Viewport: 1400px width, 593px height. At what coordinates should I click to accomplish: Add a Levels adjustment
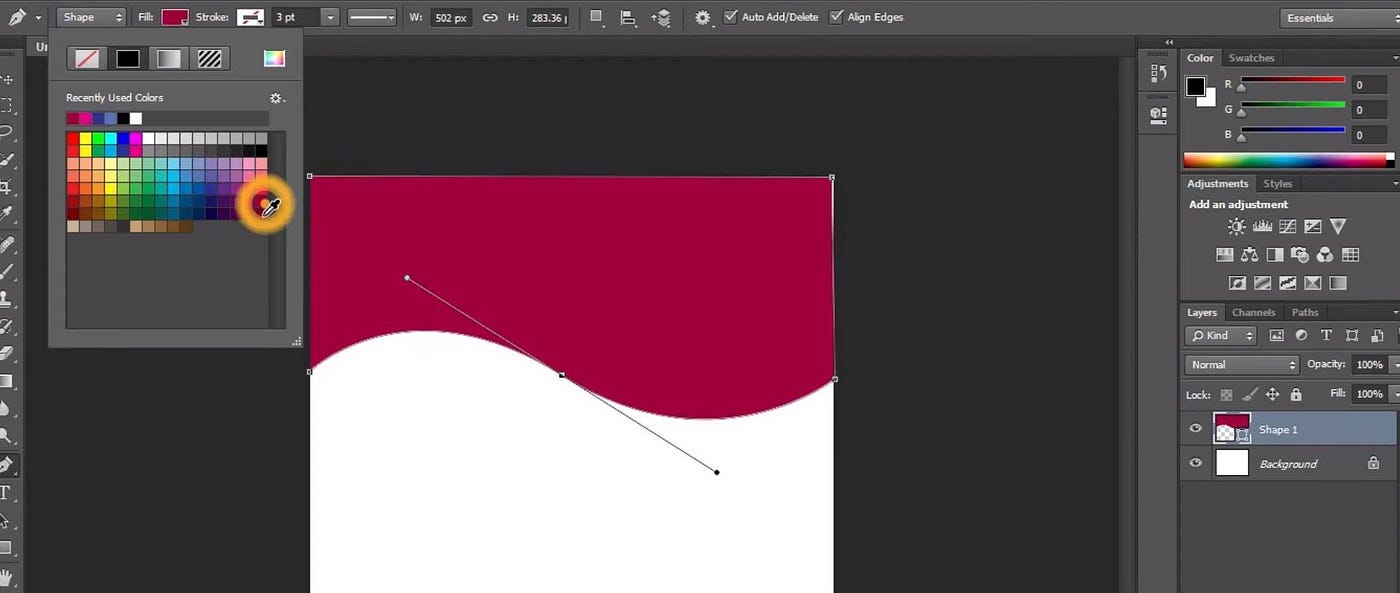pyautogui.click(x=1261, y=226)
